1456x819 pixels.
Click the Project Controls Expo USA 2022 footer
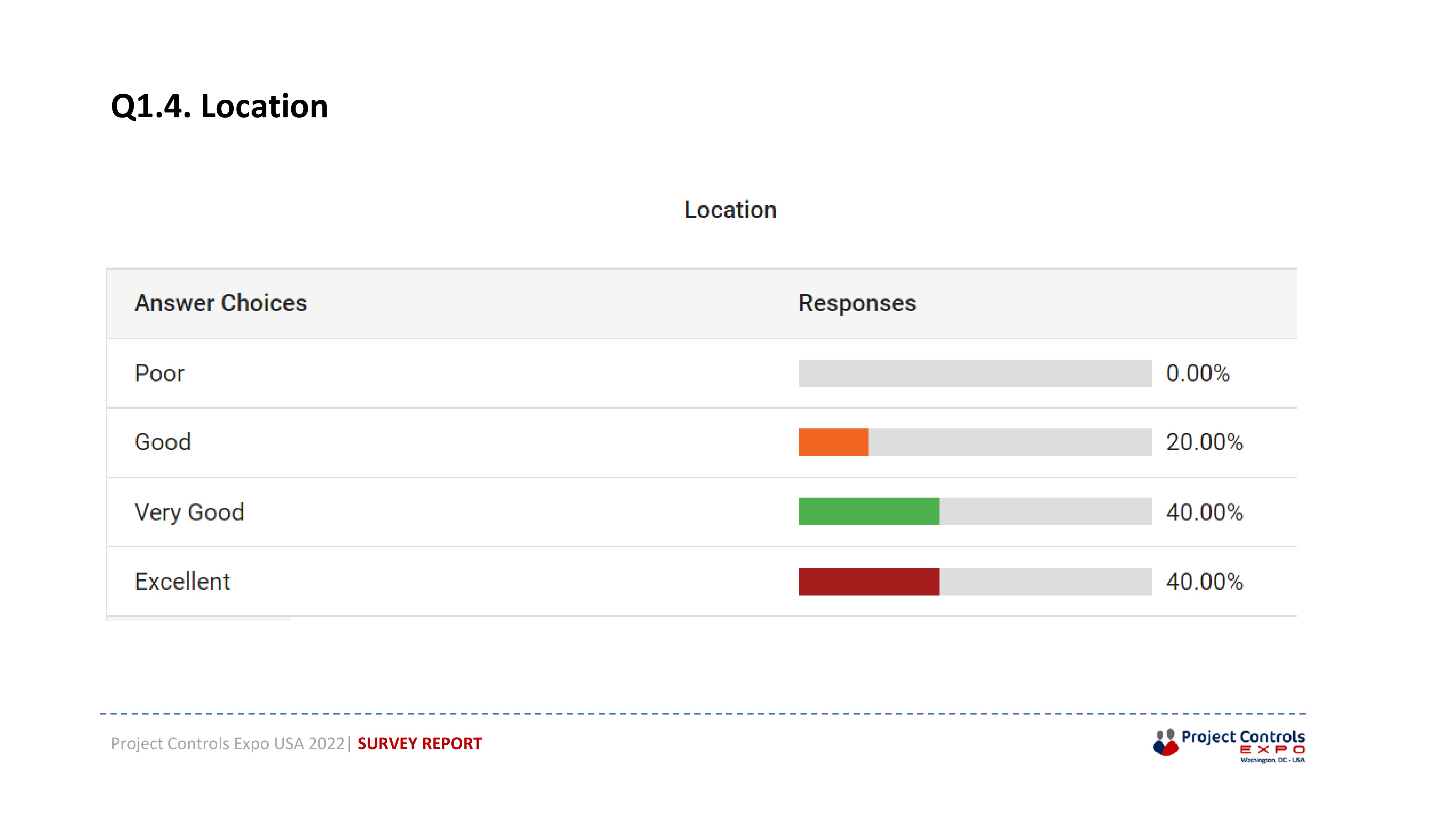click(x=228, y=744)
